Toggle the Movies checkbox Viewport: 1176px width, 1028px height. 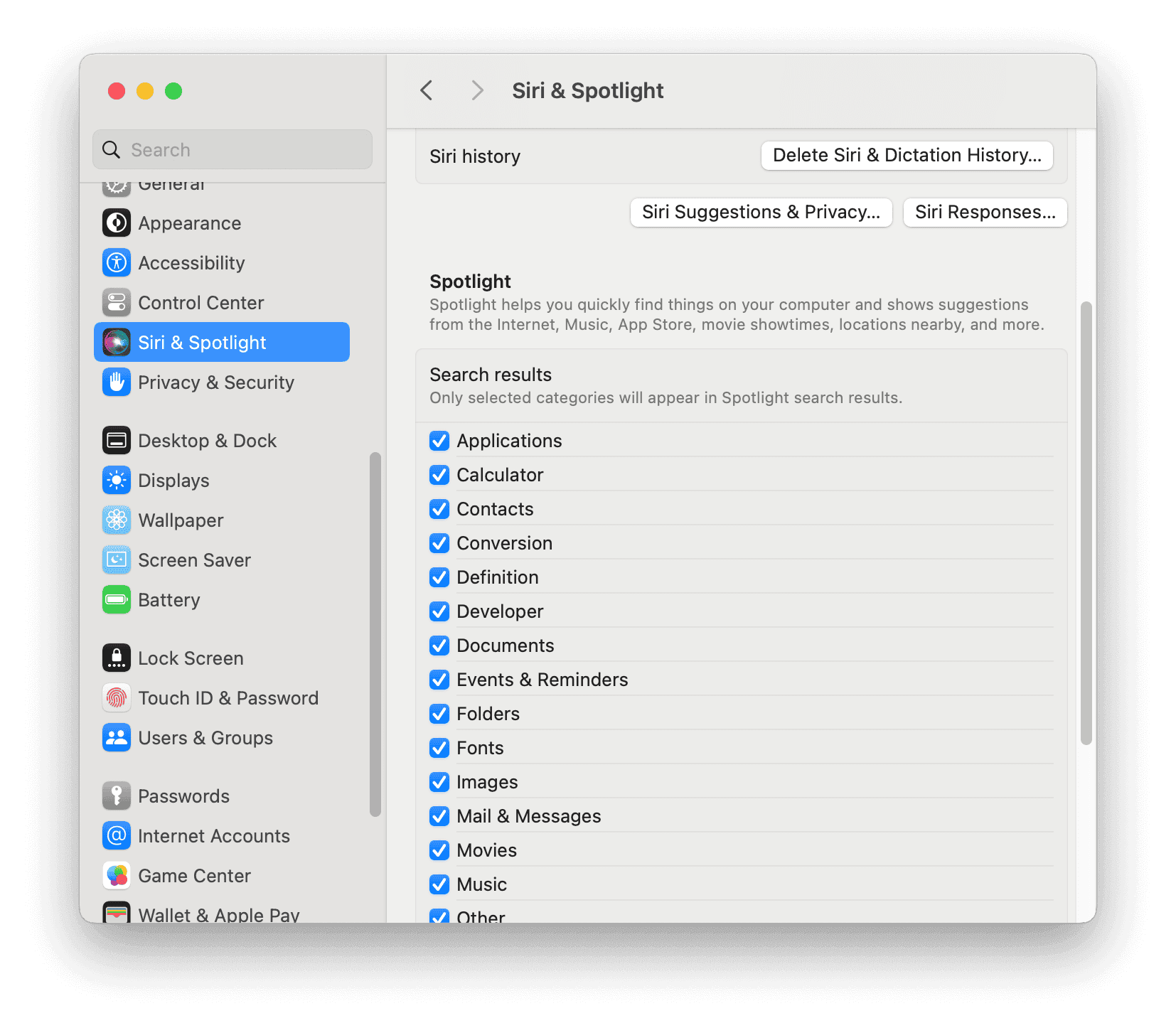pyautogui.click(x=439, y=850)
